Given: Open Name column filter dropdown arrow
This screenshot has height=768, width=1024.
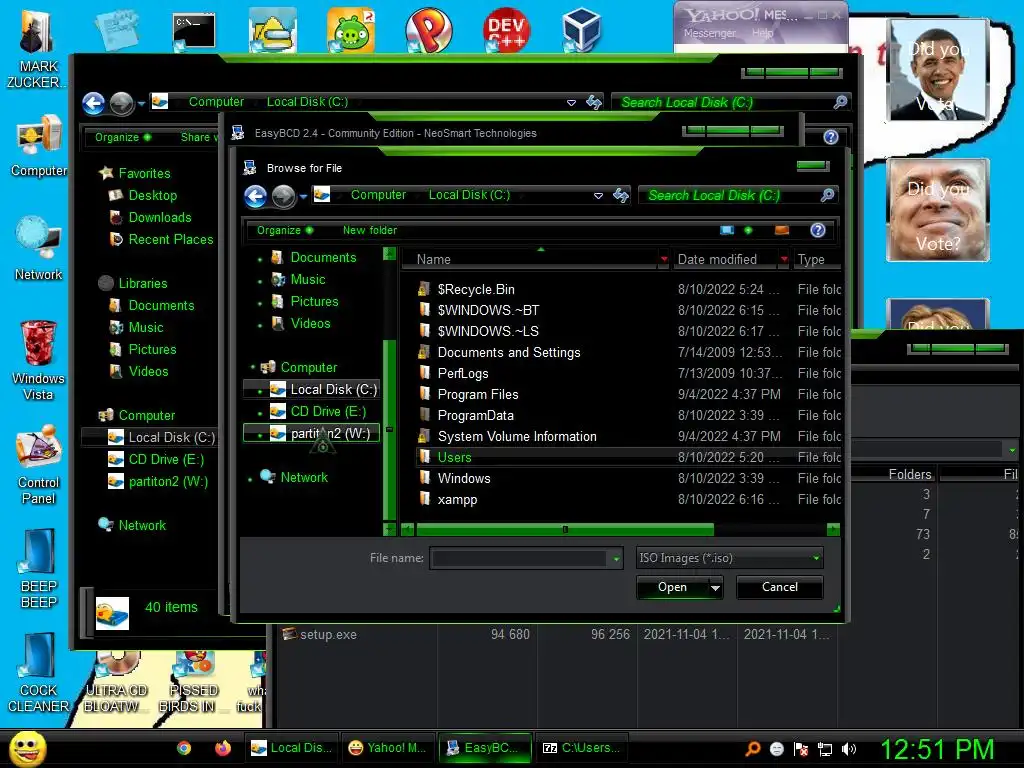Looking at the screenshot, I should (664, 260).
